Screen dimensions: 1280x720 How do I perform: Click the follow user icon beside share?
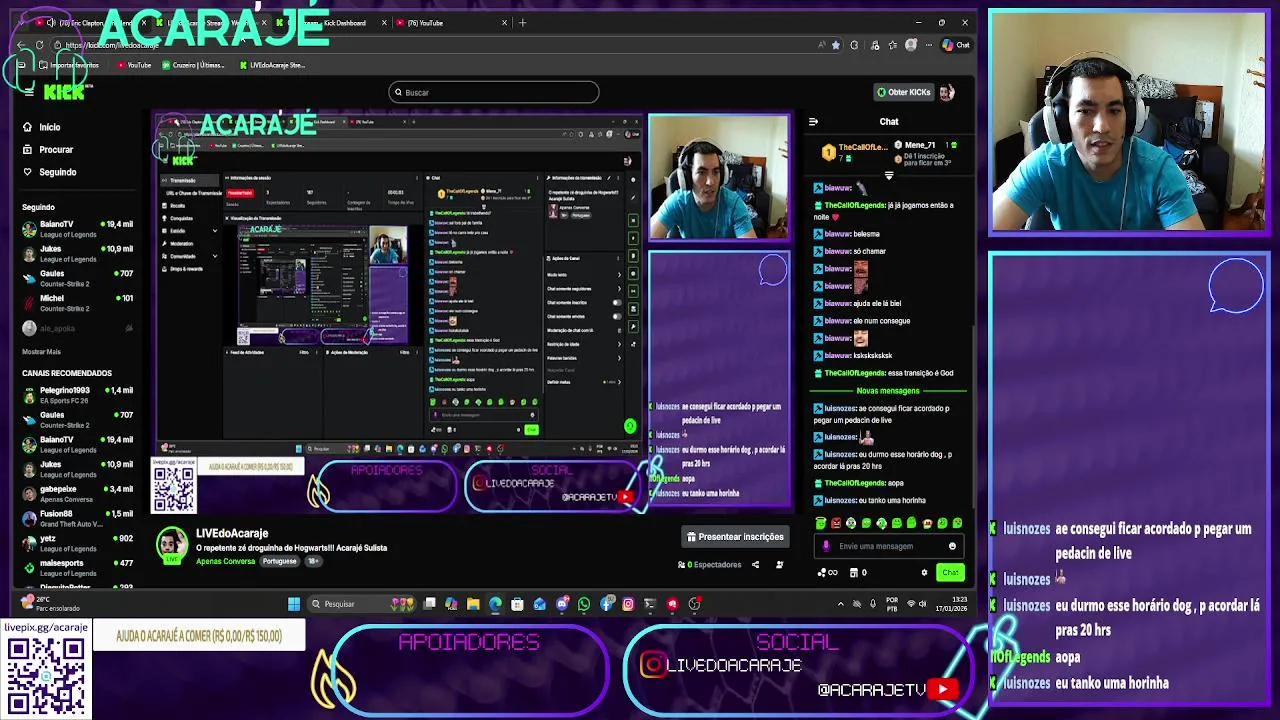pos(780,565)
